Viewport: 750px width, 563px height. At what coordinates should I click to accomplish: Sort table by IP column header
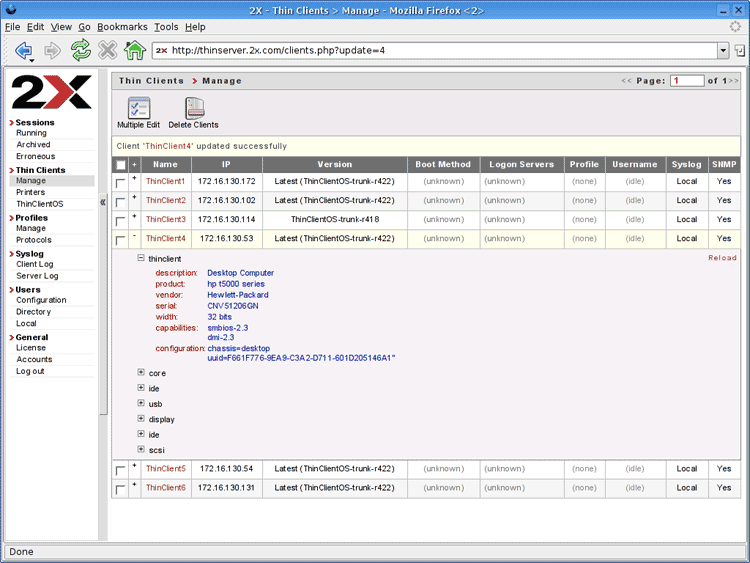point(226,165)
